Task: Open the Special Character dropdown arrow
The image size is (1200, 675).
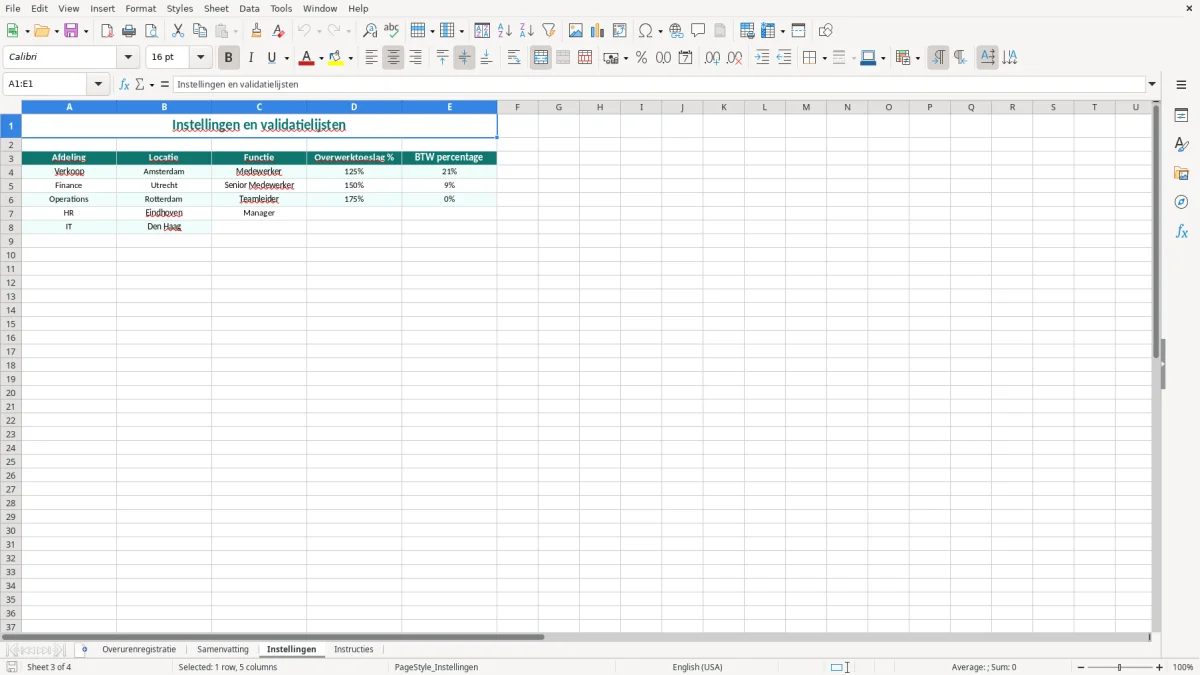Action: point(661,31)
